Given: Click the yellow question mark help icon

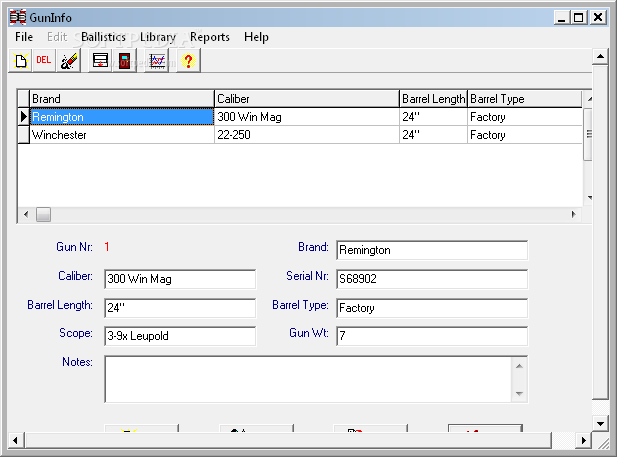Looking at the screenshot, I should point(188,61).
